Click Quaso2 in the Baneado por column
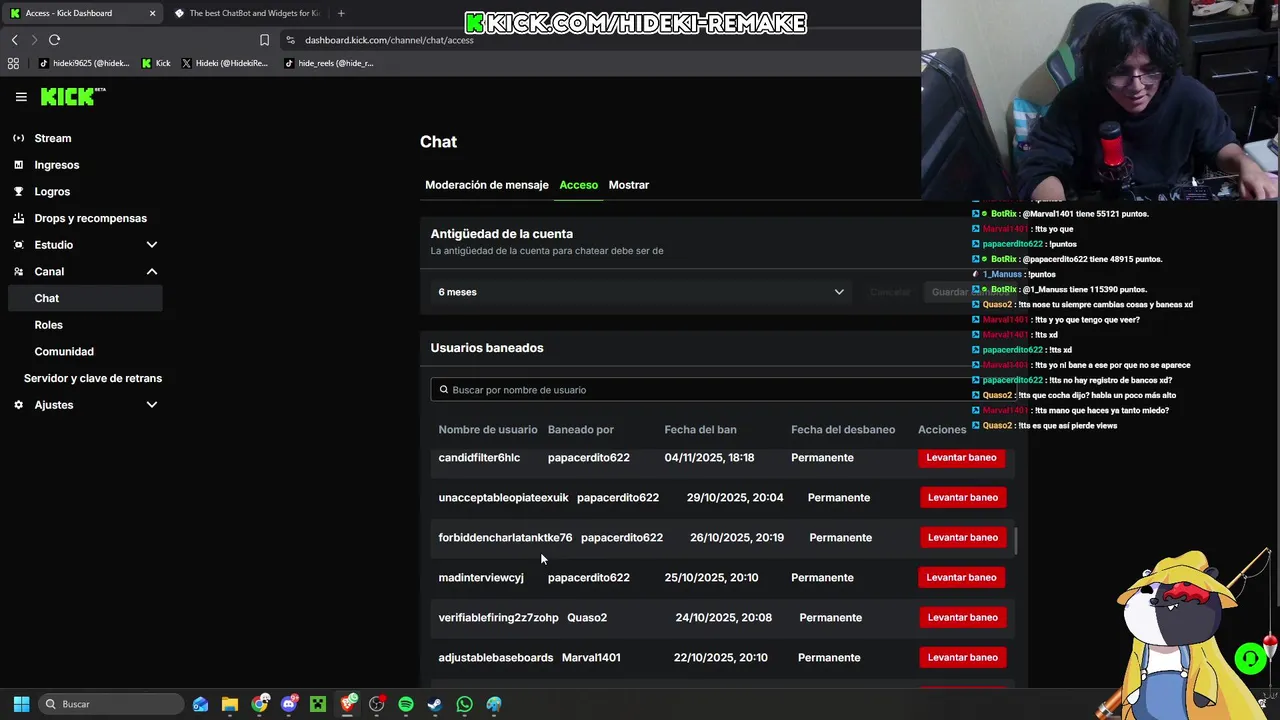 point(587,618)
